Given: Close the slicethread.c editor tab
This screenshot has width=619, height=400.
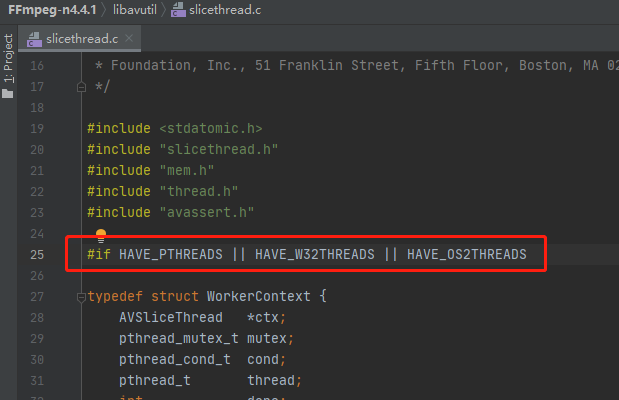Looking at the screenshot, I should coord(129,39).
